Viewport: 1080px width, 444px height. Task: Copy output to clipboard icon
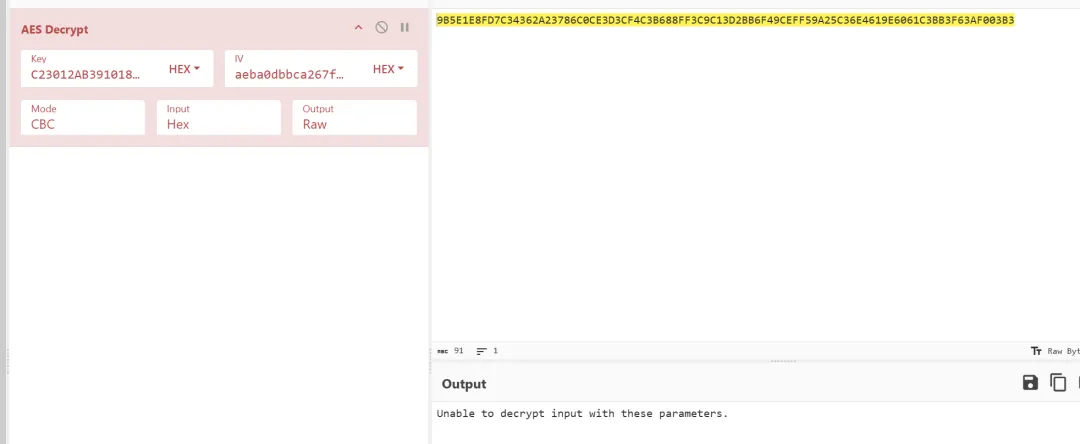pos(1058,383)
